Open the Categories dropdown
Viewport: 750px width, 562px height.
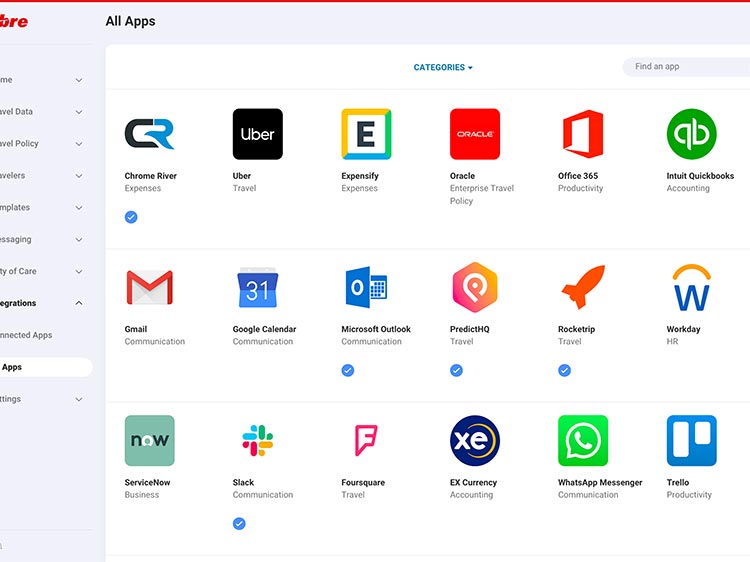[443, 68]
